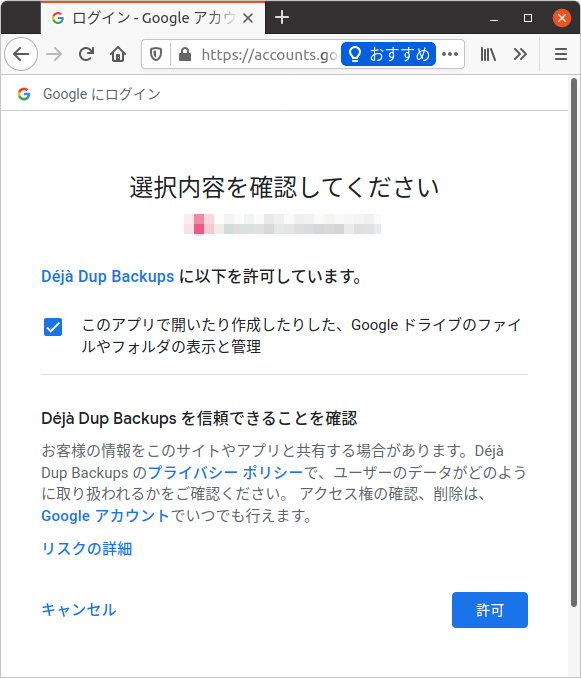Click the forward navigation arrow
Screen dimensions: 581x678
tap(54, 54)
